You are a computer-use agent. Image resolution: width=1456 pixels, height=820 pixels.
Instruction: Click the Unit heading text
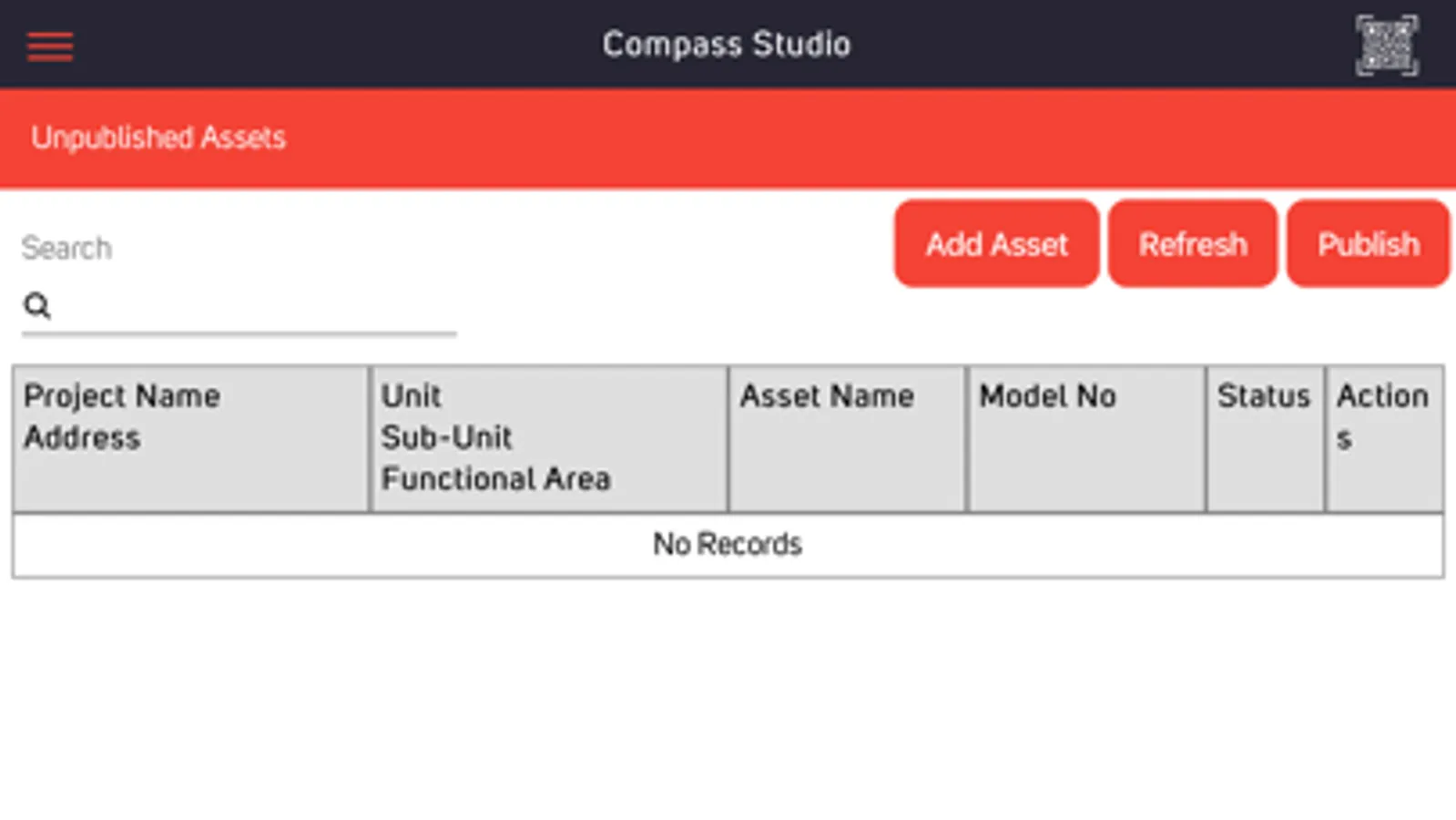click(412, 396)
